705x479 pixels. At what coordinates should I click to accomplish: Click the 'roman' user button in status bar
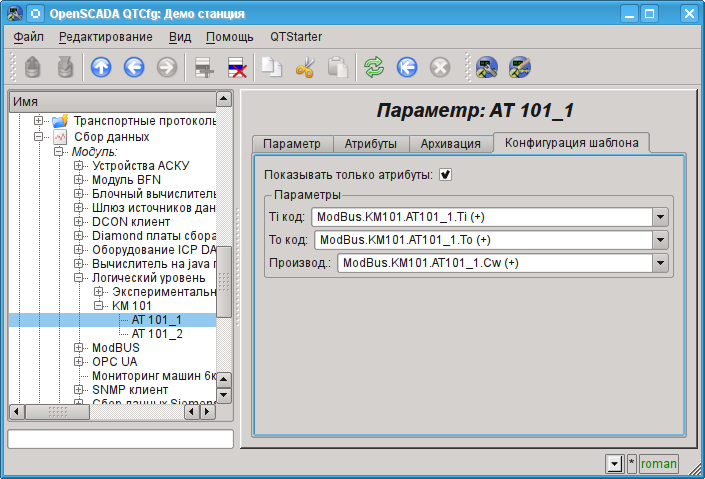tap(658, 464)
